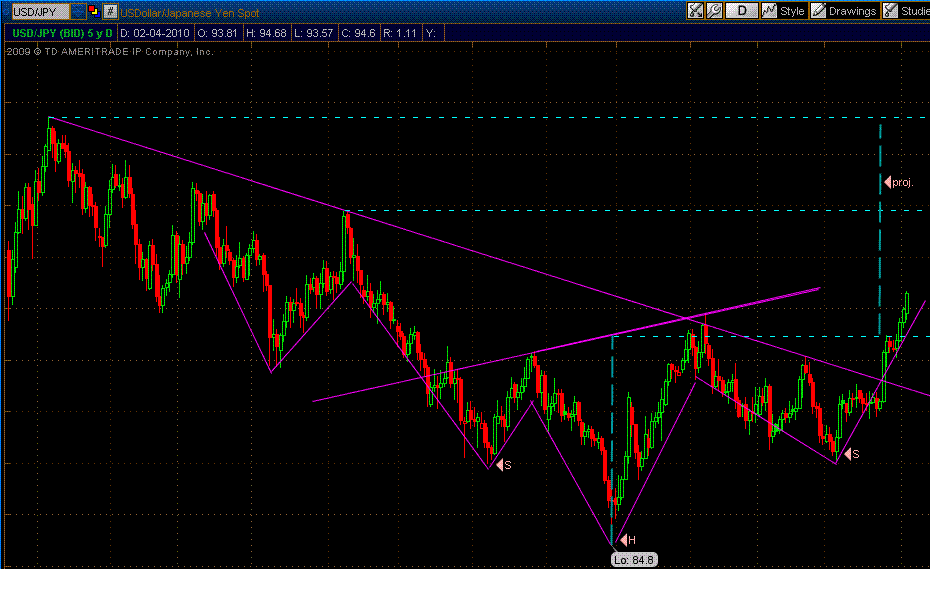This screenshot has height=615, width=930.
Task: Click the 'proj.' projection label
Action: [899, 182]
